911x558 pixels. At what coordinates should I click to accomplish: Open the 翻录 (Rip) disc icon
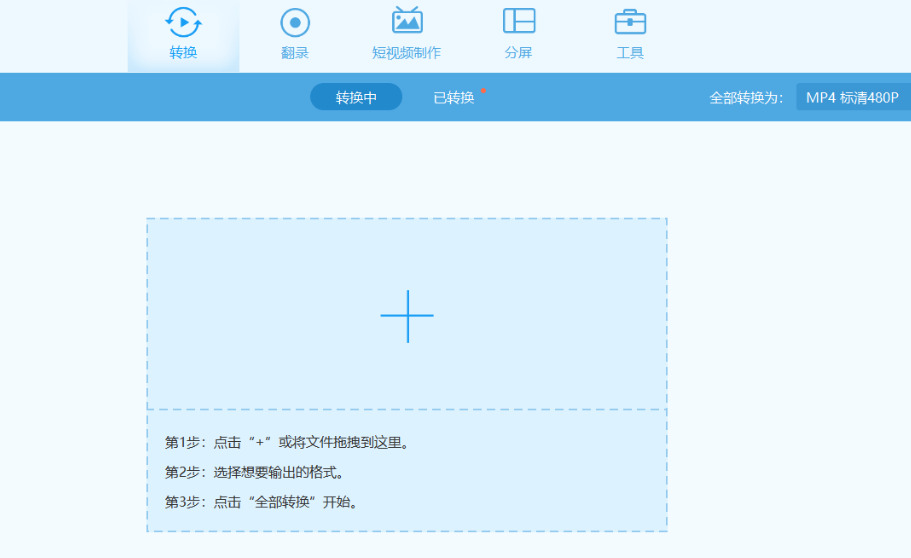295,23
